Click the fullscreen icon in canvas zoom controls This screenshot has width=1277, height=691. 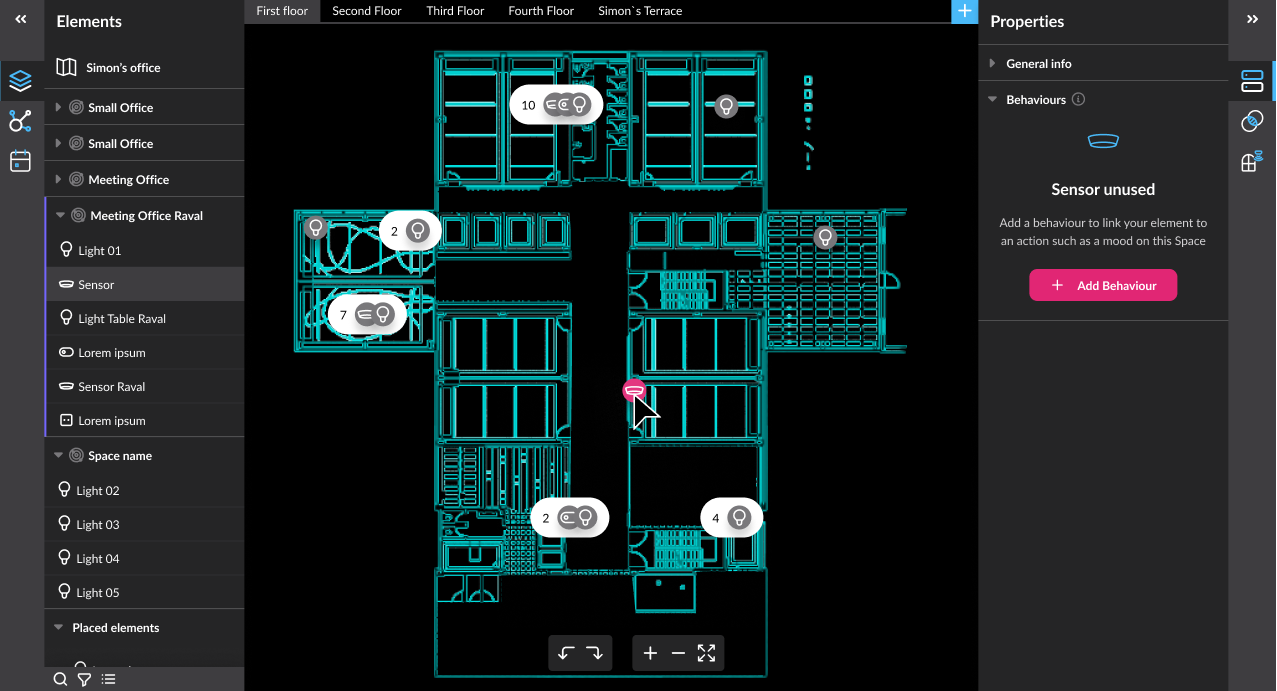706,653
